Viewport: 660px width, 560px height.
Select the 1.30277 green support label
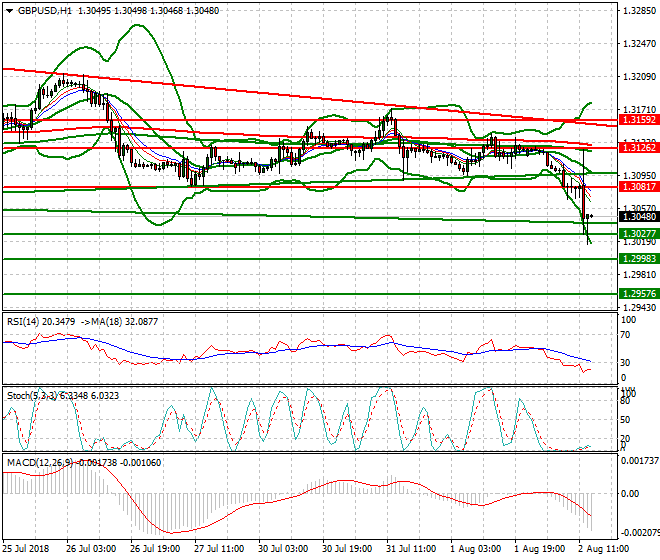[x=639, y=234]
